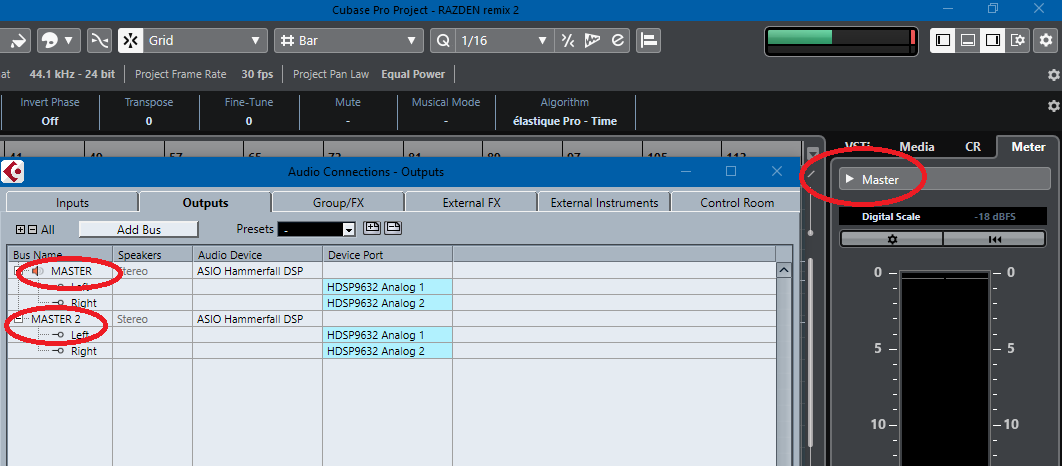Collapse the MASTER 2 bus tree
This screenshot has height=466, width=1062.
coord(19,318)
